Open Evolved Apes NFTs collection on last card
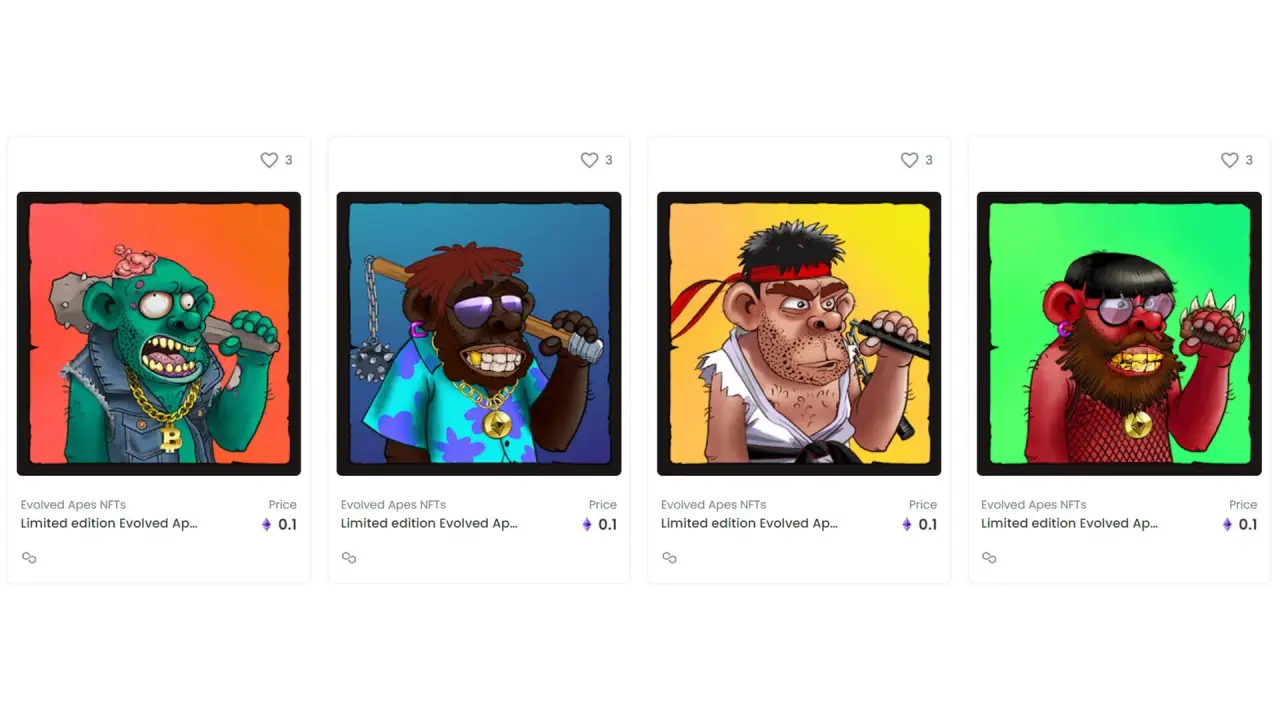1280x720 pixels. 1033,505
